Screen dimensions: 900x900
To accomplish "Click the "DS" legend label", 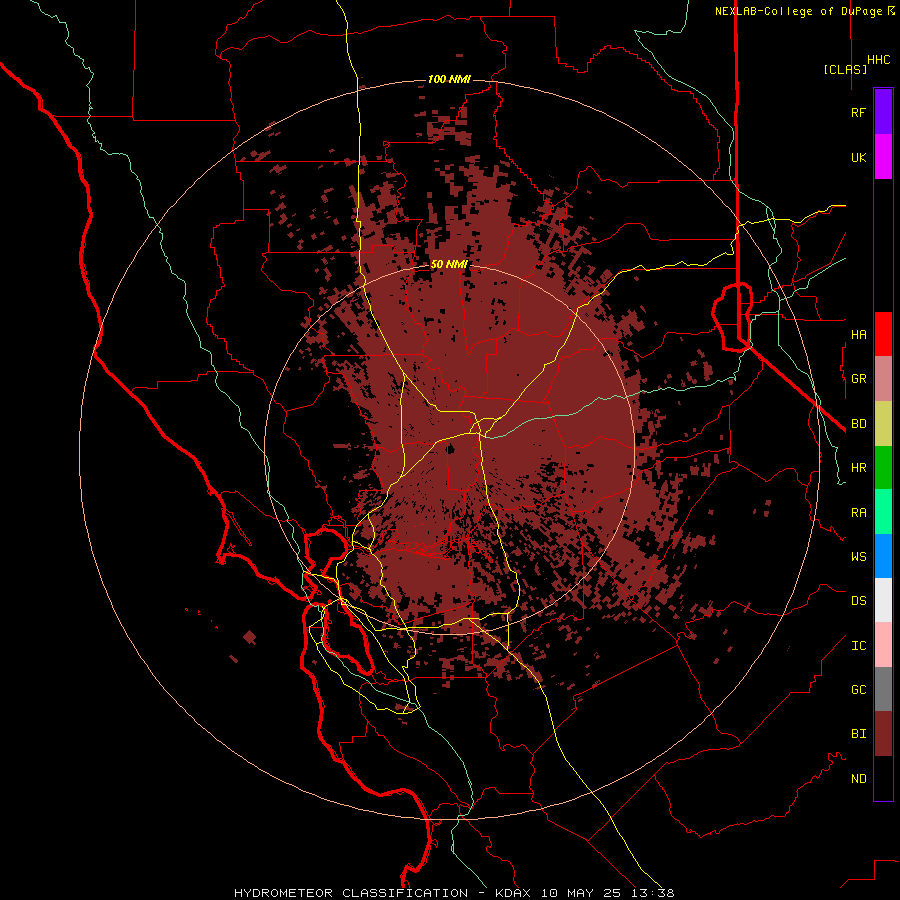I will (858, 601).
